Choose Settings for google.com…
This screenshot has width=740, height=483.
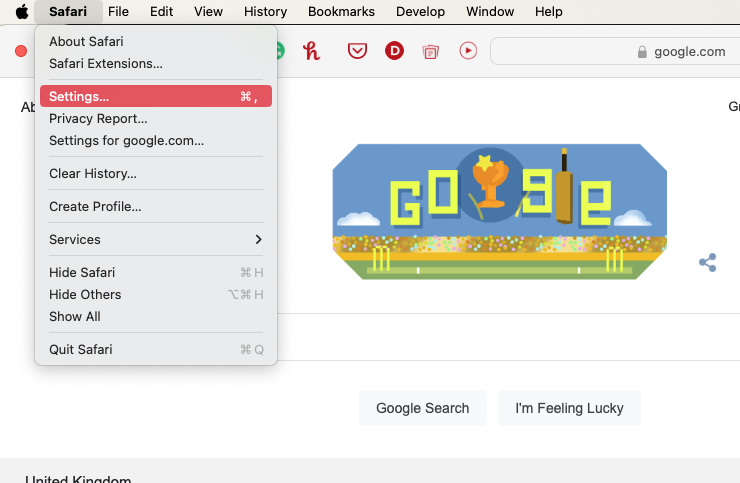[x=156, y=141]
